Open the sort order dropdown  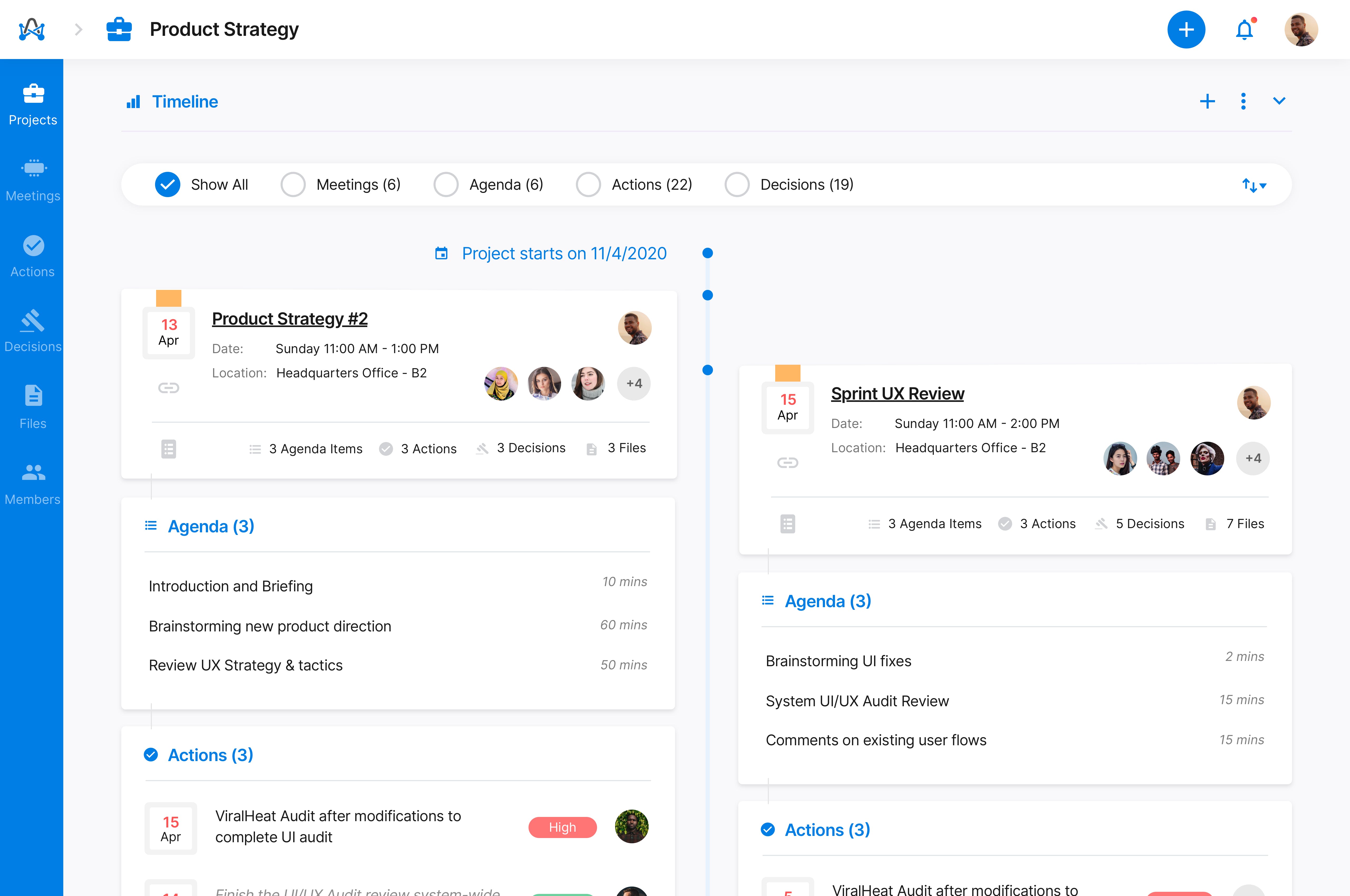point(1254,185)
